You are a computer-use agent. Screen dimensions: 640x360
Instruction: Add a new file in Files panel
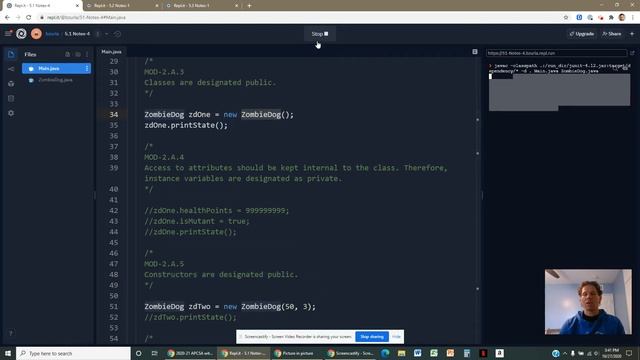click(x=68, y=54)
